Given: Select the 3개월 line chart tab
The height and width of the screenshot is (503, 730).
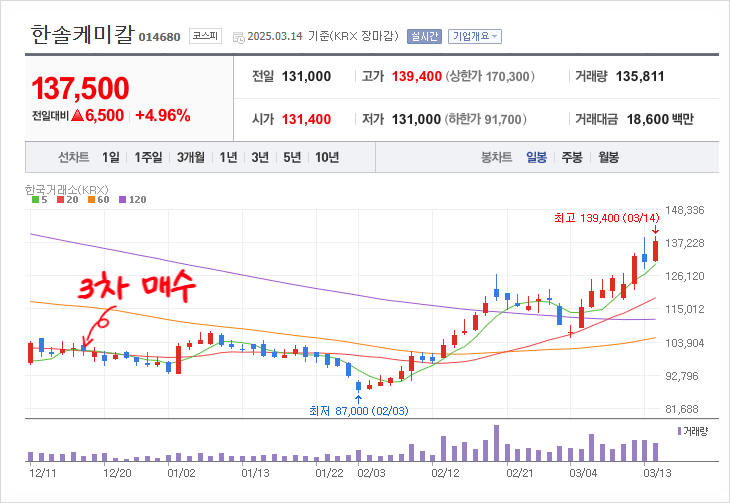Looking at the screenshot, I should (190, 157).
